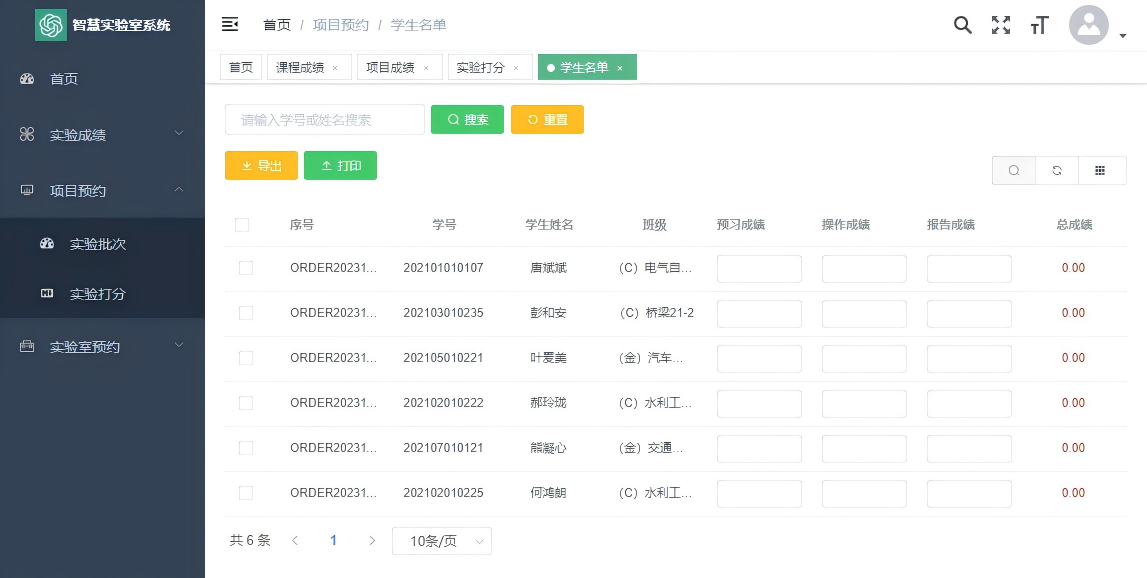Screen dimensions: 1147x578
Task: Refresh the table using the circular arrows icon
Action: click(x=1057, y=170)
